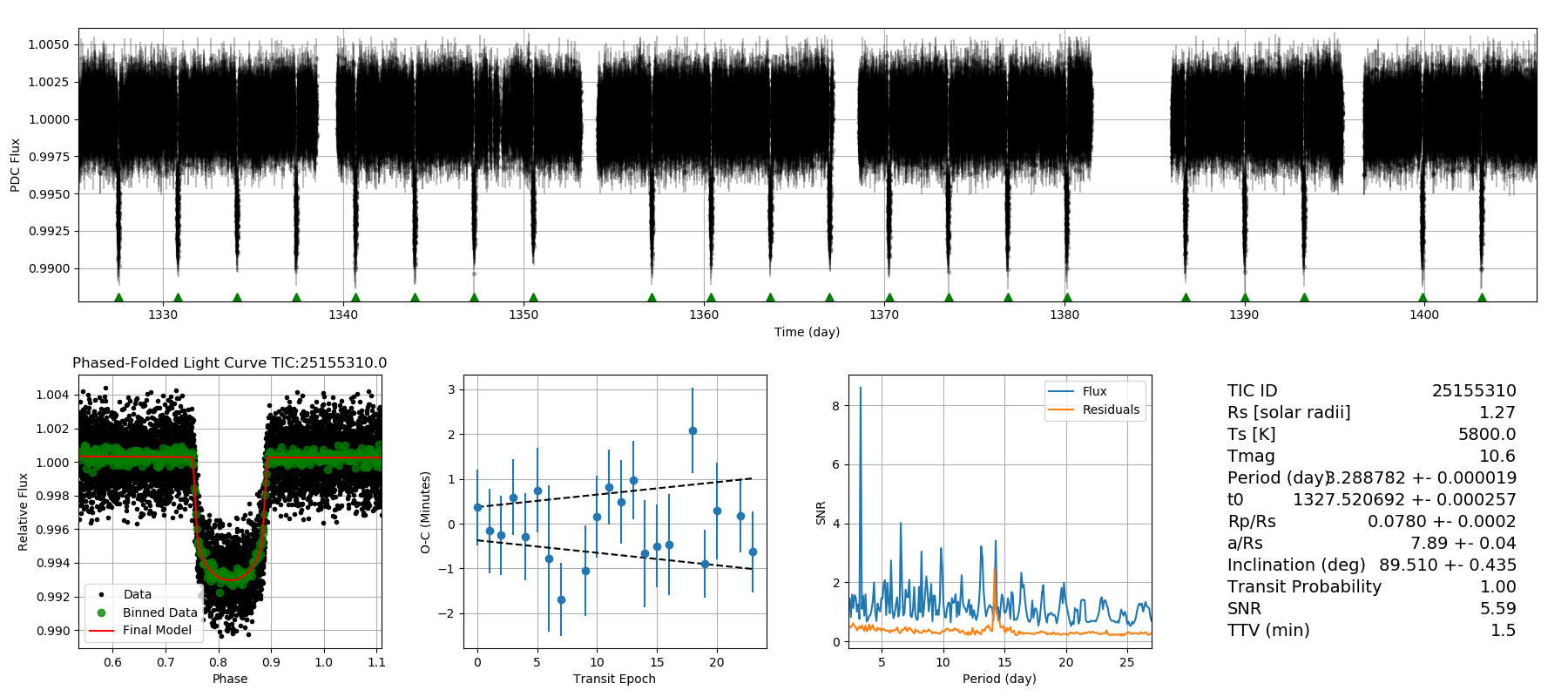
Task: Click the temperature value 5800.0
Action: [1487, 435]
